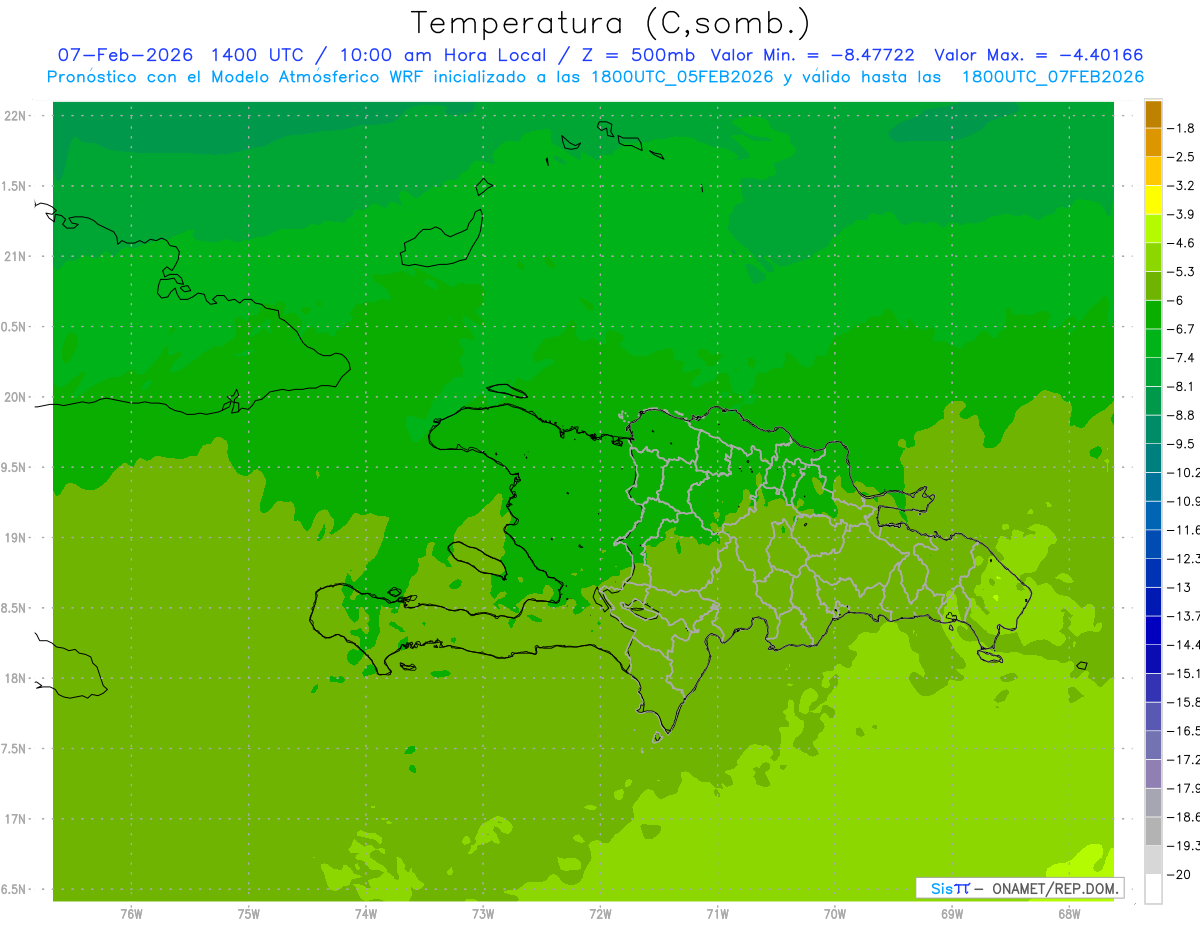The width and height of the screenshot is (1200, 927).
Task: Click the "-4.6" legend value
Action: (1182, 243)
